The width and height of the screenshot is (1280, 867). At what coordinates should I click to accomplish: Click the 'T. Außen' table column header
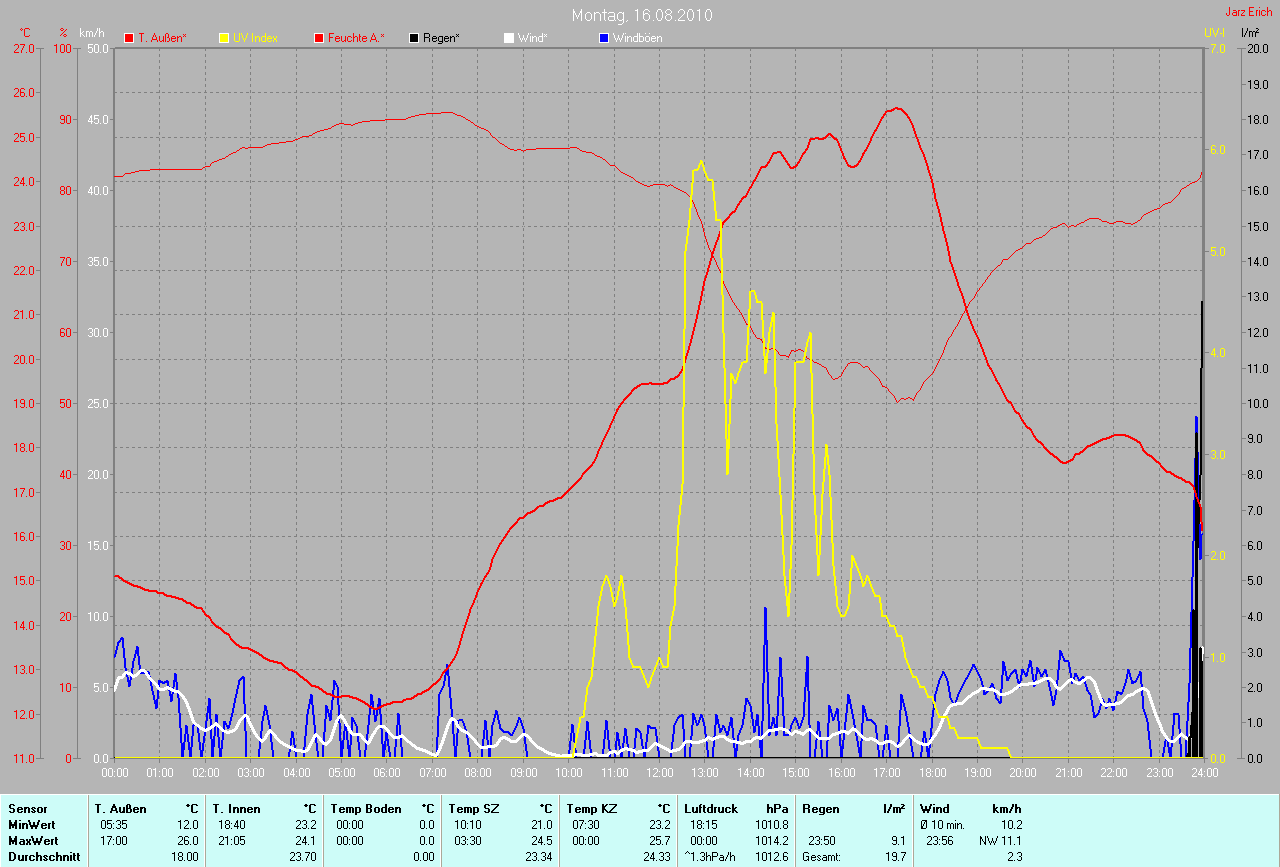click(x=120, y=808)
